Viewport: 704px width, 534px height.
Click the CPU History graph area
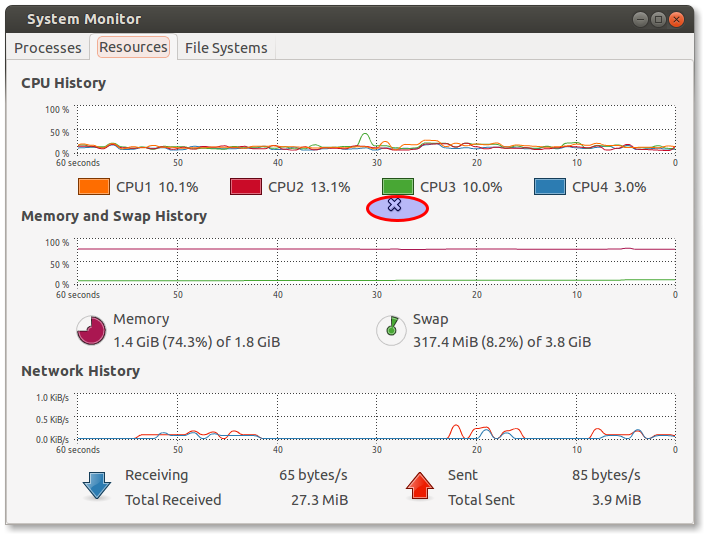pos(376,130)
